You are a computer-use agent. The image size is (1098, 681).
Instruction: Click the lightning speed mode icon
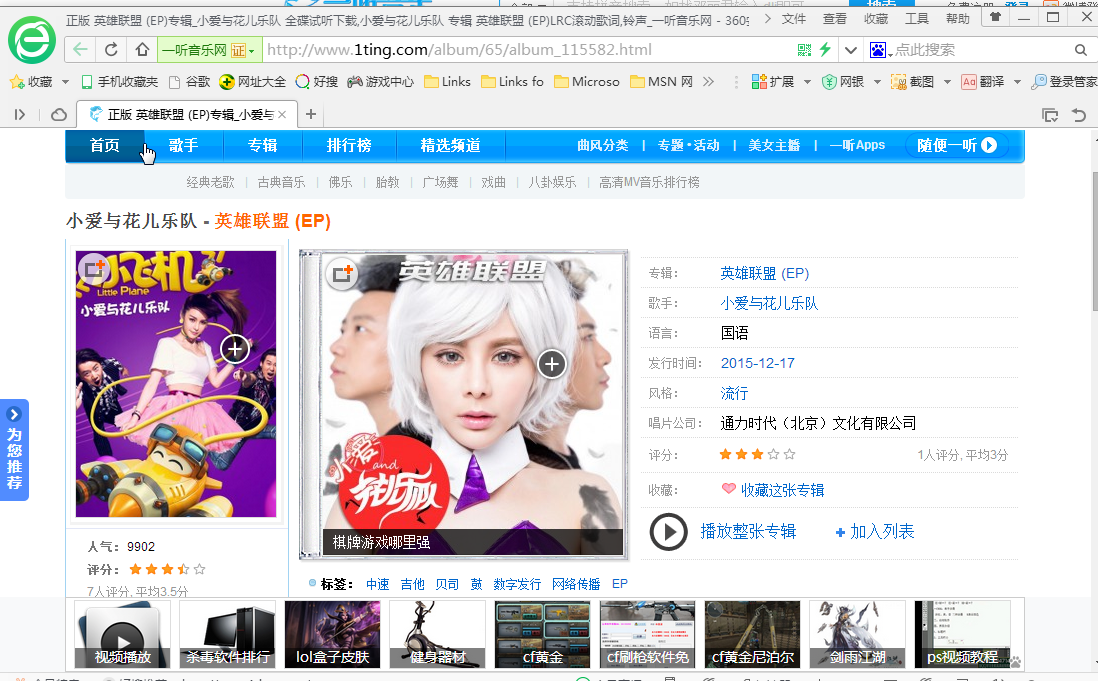click(825, 50)
